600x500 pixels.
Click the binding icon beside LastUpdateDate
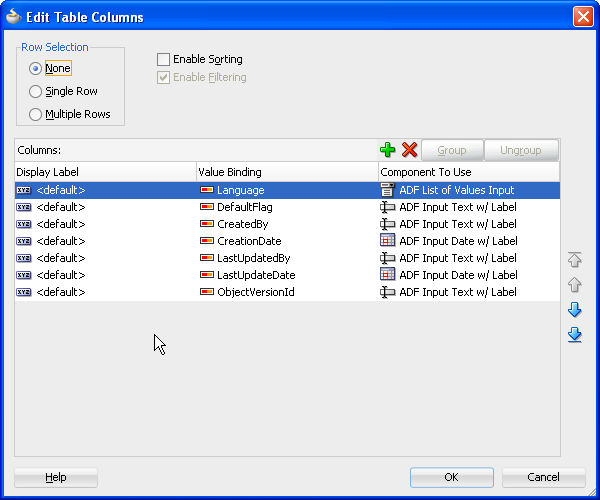coord(207,274)
